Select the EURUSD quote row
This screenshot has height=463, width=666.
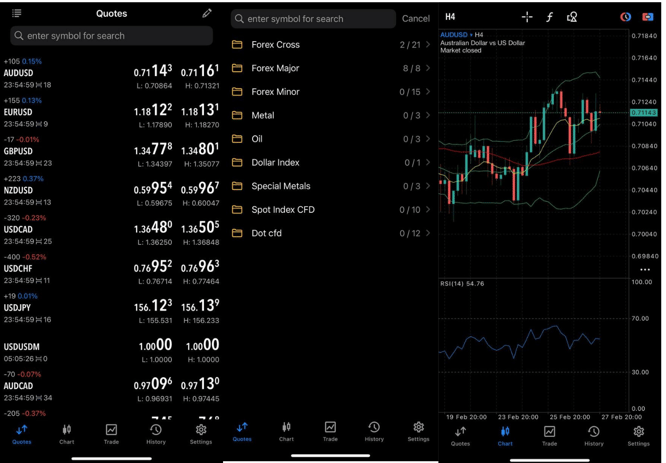111,113
